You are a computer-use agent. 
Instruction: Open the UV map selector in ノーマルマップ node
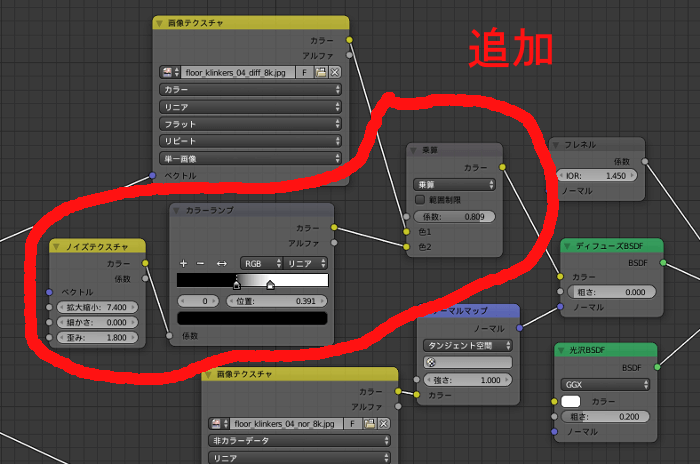467,362
